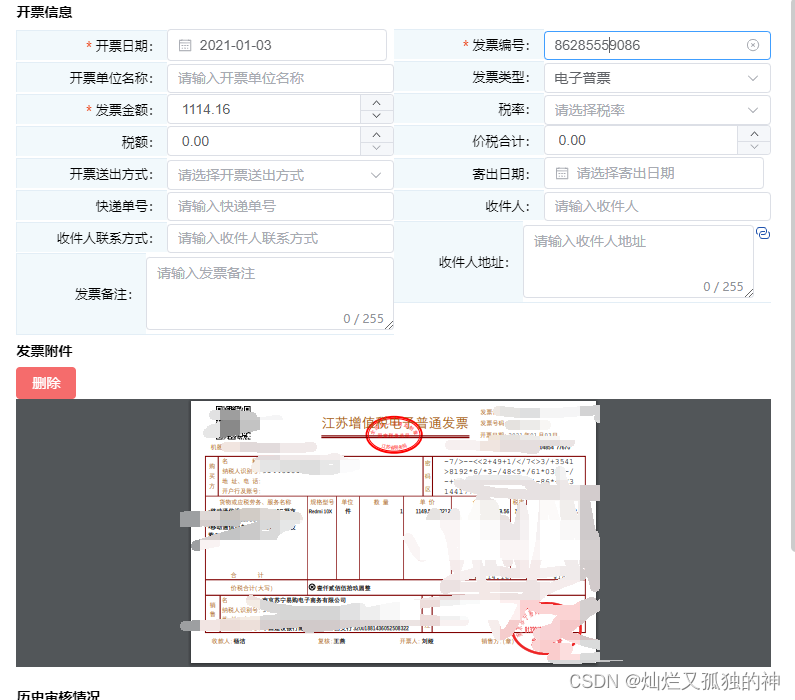Viewport: 795px width, 700px height.
Task: Click the 发票备注 text area
Action: click(x=270, y=293)
